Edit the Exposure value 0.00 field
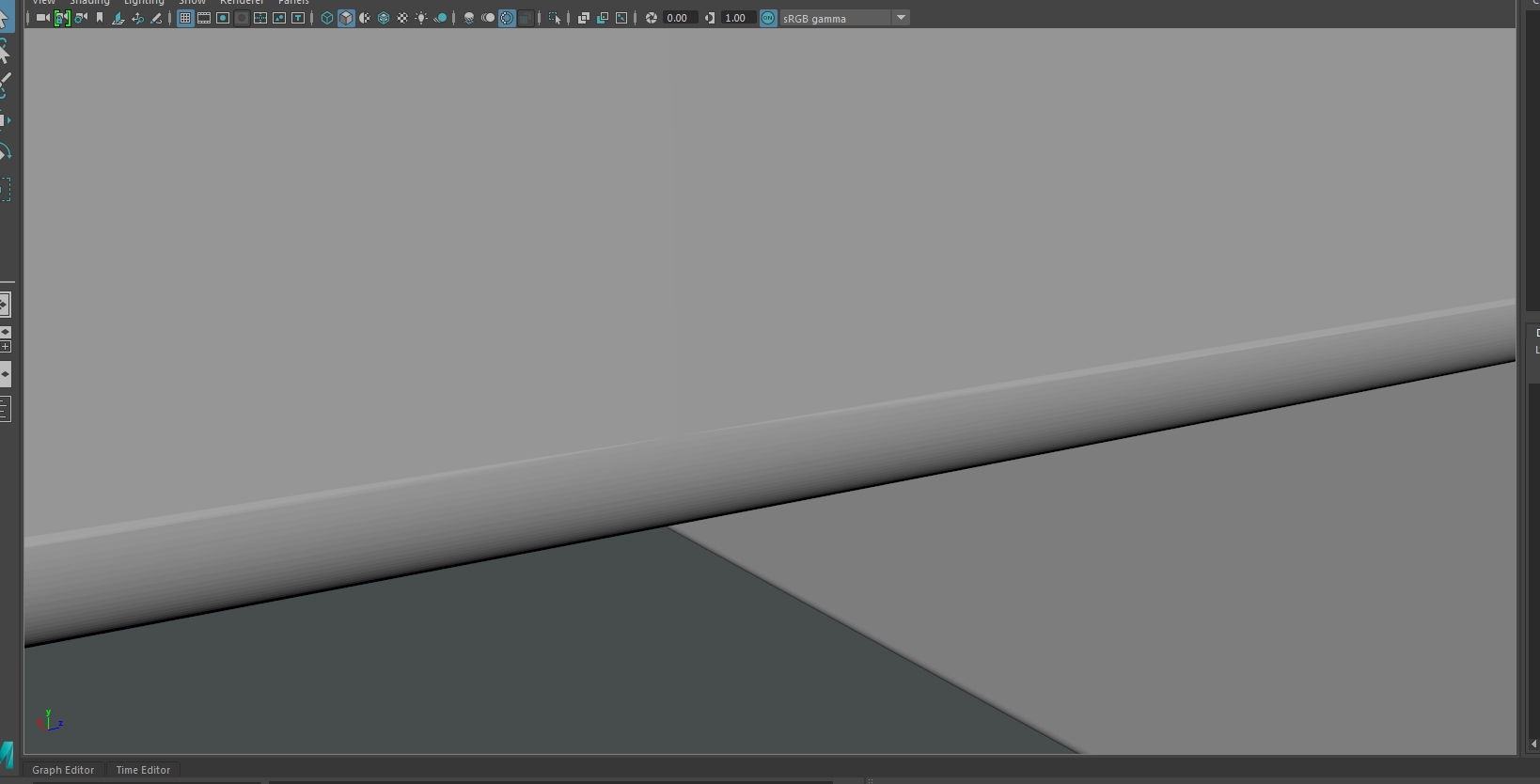Screen dimensions: 1540x784 [x=679, y=18]
